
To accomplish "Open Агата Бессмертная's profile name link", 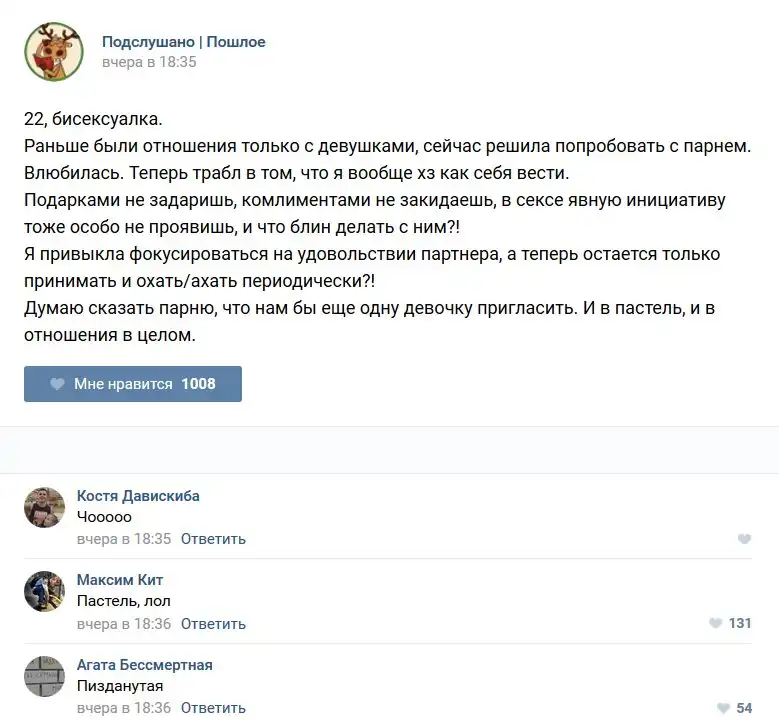I will tap(145, 665).
